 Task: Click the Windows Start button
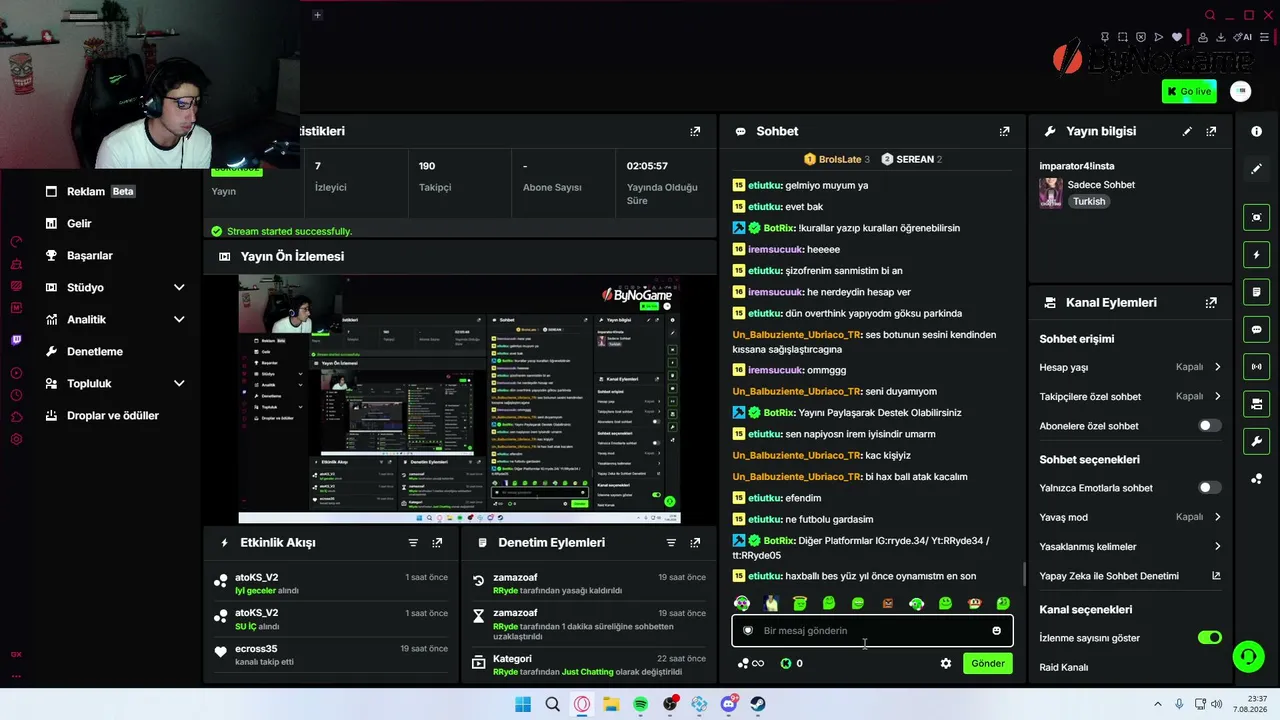523,704
